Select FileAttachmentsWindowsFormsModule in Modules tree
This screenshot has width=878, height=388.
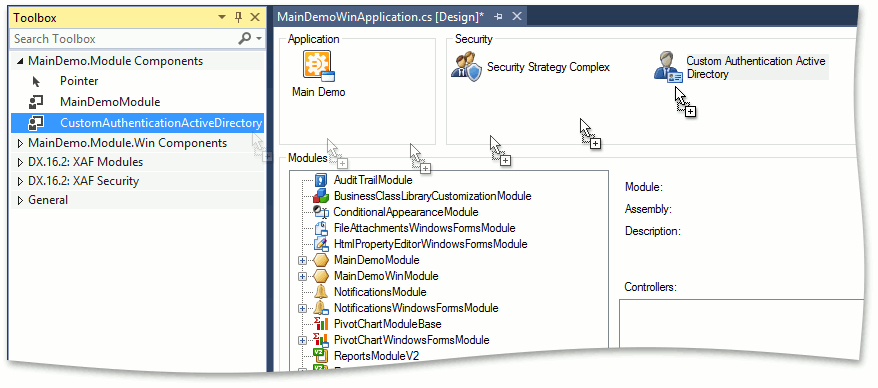(424, 228)
